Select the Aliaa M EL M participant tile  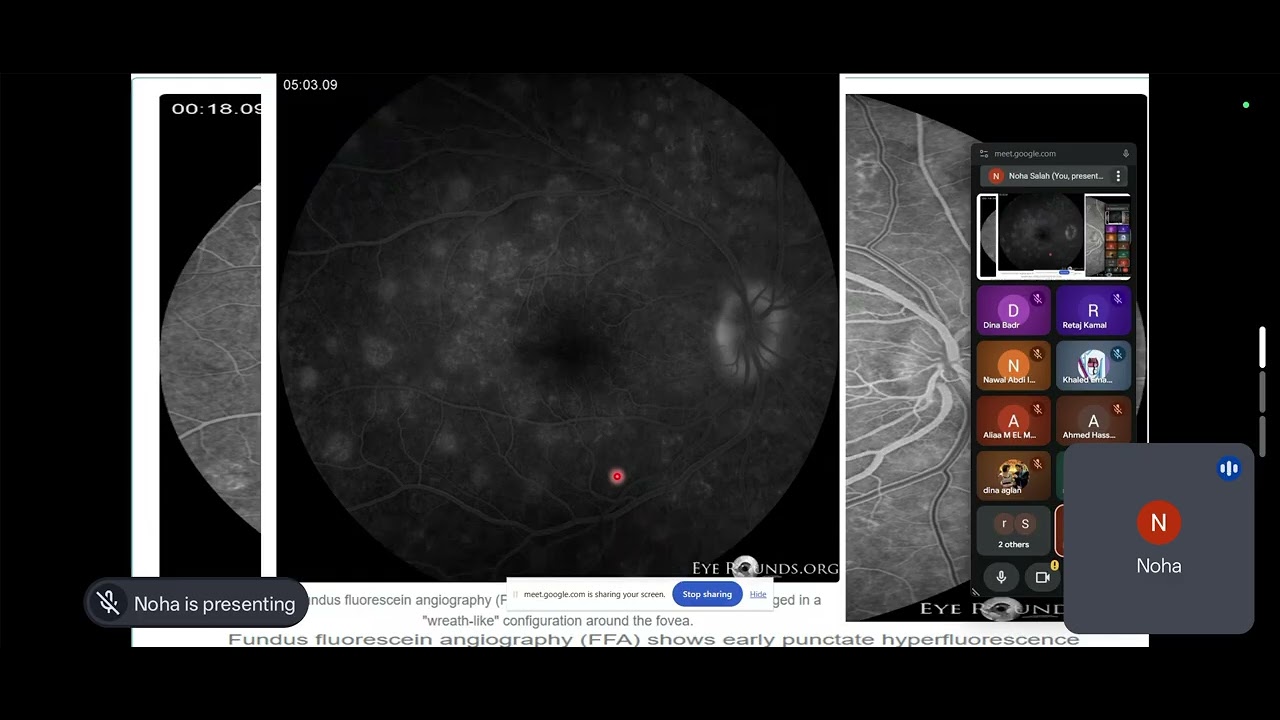pyautogui.click(x=1013, y=420)
